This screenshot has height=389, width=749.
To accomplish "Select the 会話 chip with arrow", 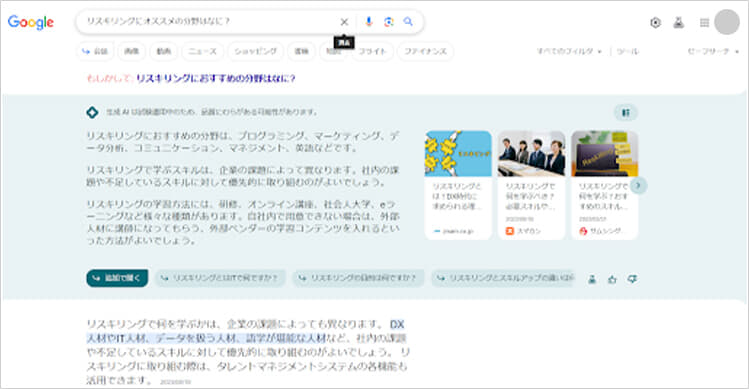I will 95,51.
